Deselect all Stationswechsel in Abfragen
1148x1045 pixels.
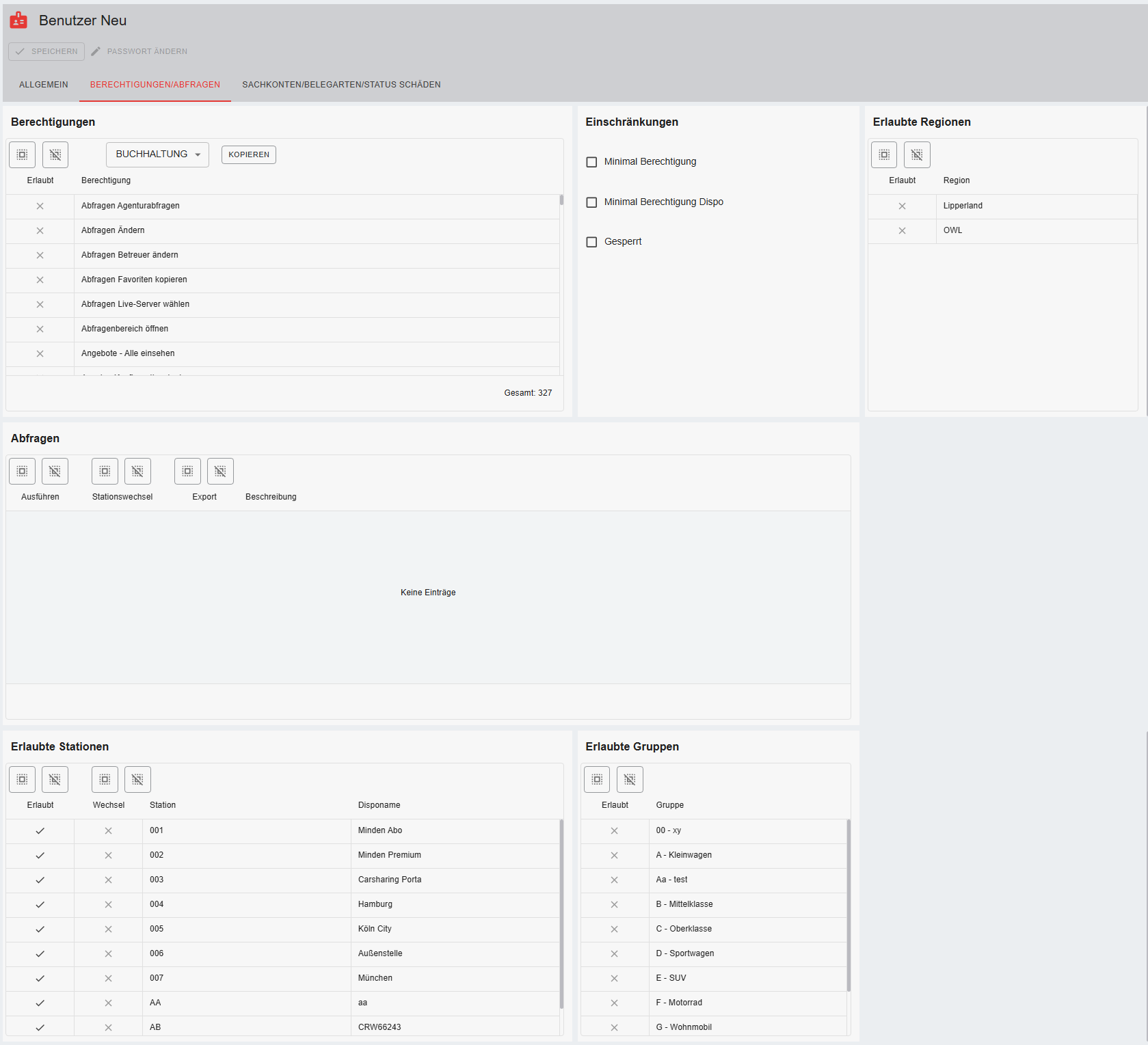137,472
